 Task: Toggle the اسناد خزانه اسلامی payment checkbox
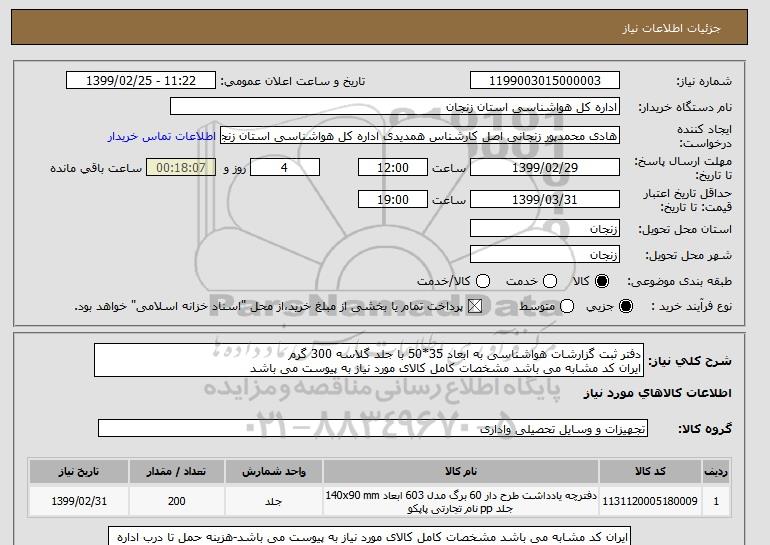(475, 306)
